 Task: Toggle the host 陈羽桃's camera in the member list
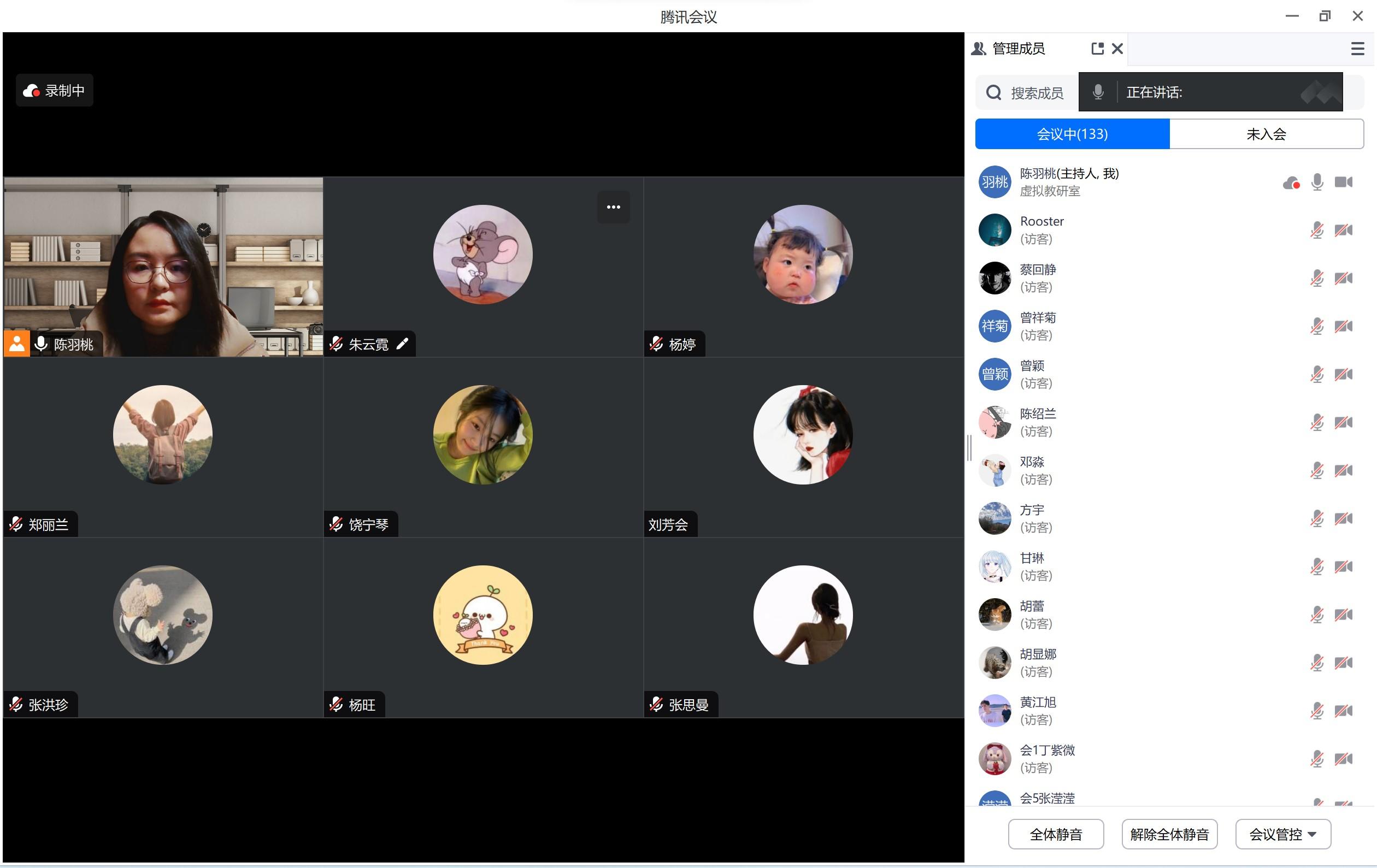click(1343, 182)
